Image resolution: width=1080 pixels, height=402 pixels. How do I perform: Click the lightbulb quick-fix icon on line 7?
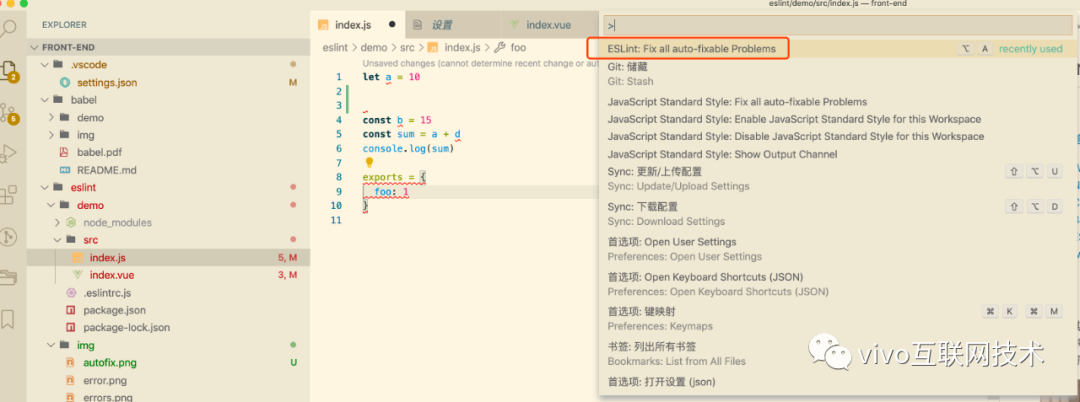[368, 162]
